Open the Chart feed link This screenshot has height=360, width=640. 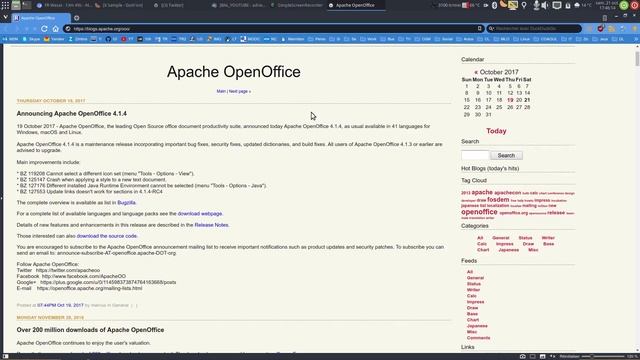click(473, 320)
